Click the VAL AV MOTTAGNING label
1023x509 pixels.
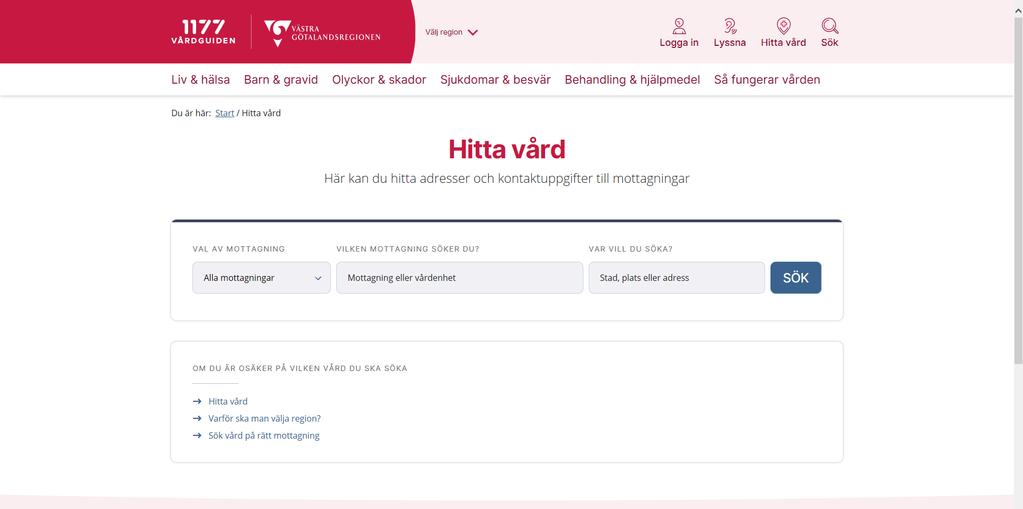point(239,249)
